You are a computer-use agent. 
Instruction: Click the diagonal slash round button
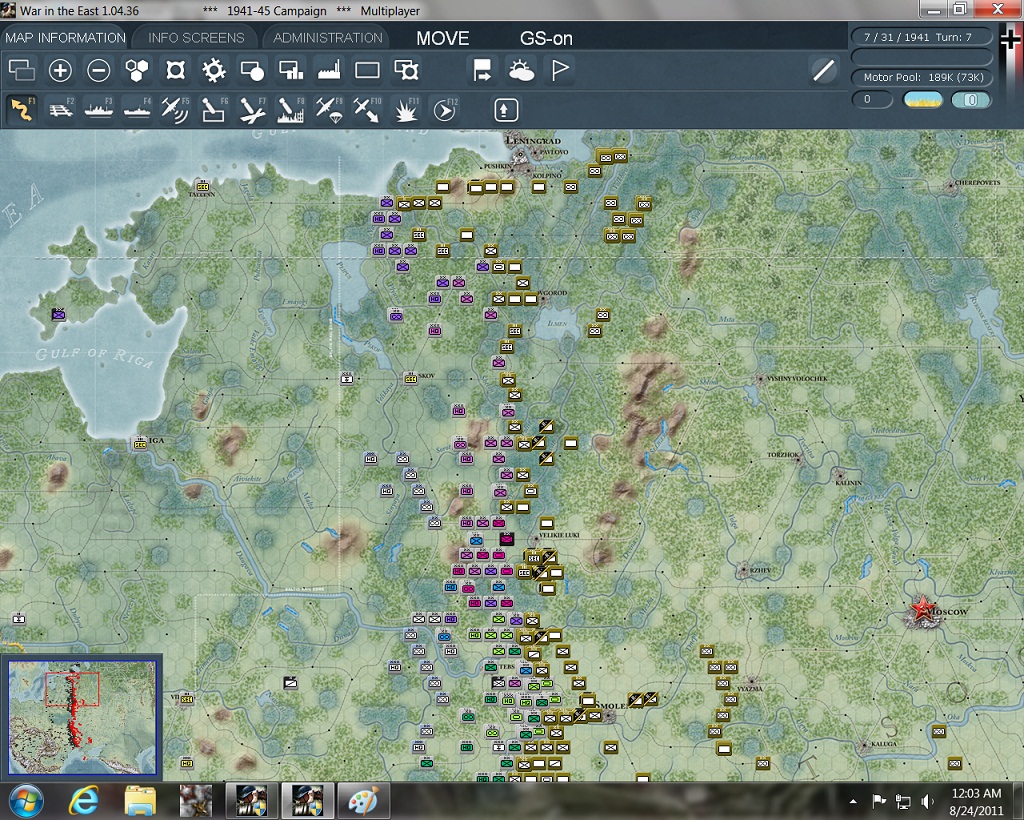(x=824, y=70)
